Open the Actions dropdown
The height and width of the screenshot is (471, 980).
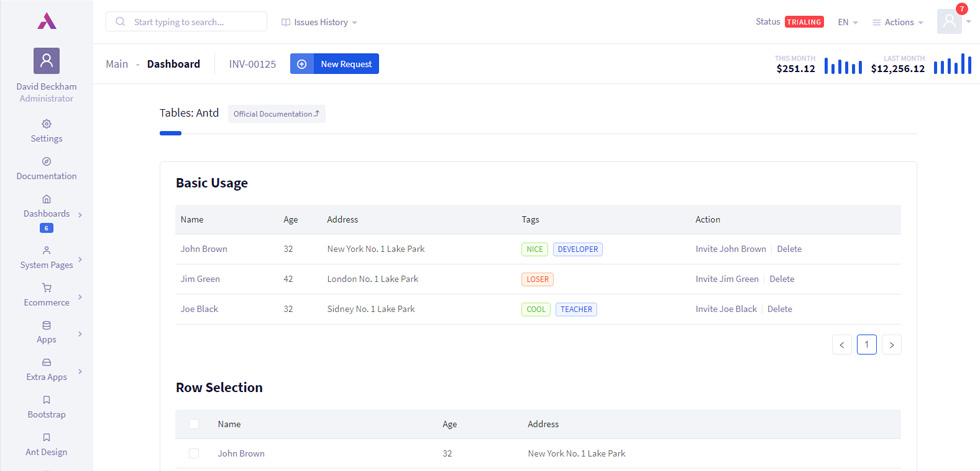point(898,22)
